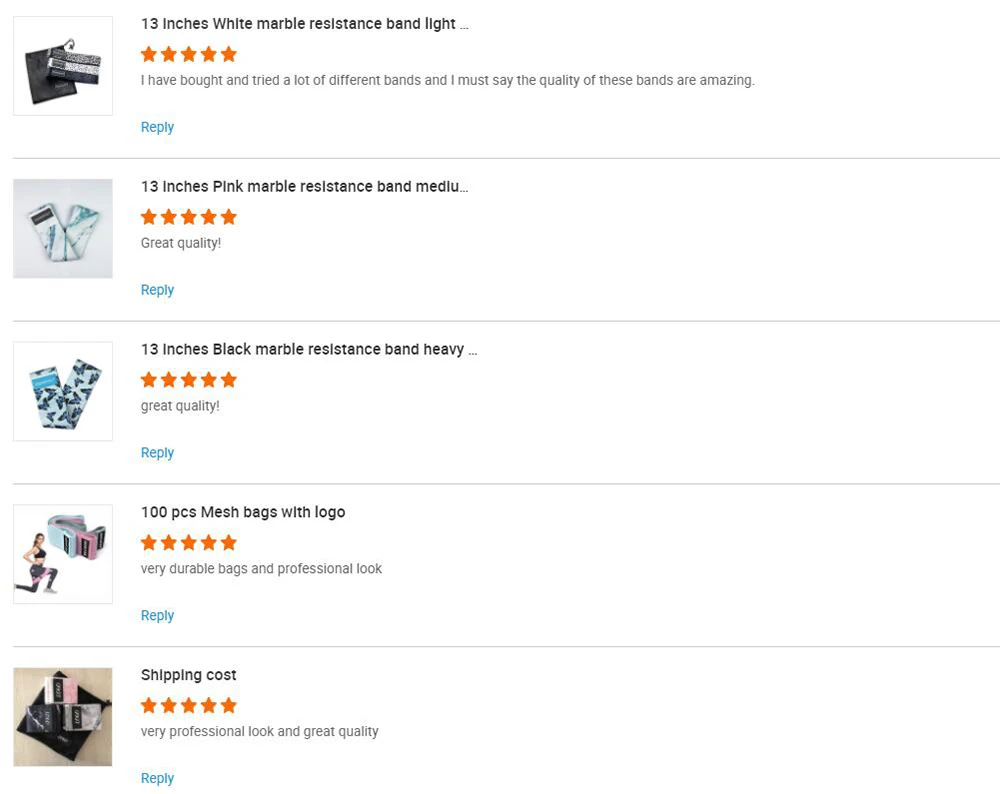Select the Shipping cost review title
Viewport: 1000px width, 794px height.
(x=189, y=675)
